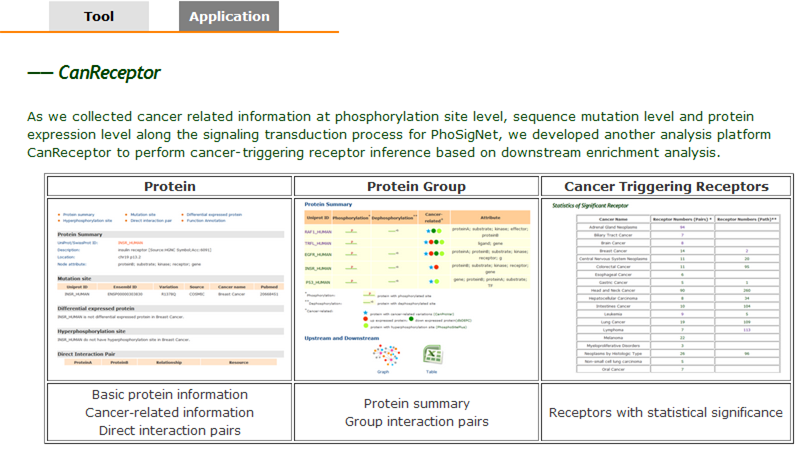805x454 pixels.
Task: Click the phosphorylation marker for RAF1_HUMAN
Action: coord(351,232)
